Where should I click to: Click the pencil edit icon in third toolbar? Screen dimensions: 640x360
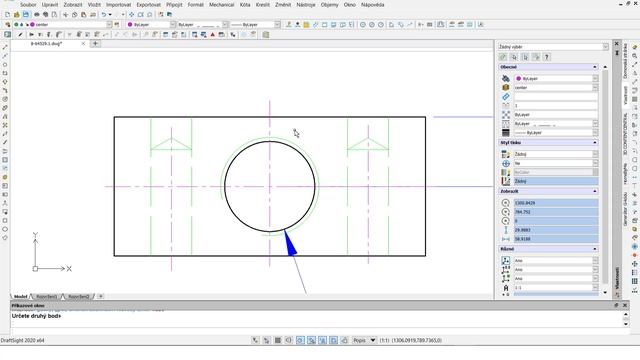pos(20,35)
